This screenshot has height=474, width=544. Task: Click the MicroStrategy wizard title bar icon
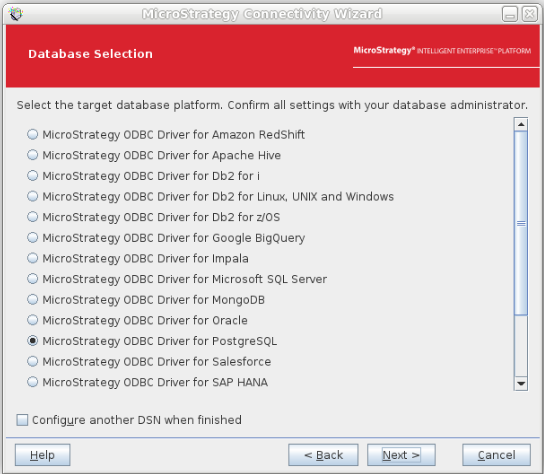click(16, 14)
